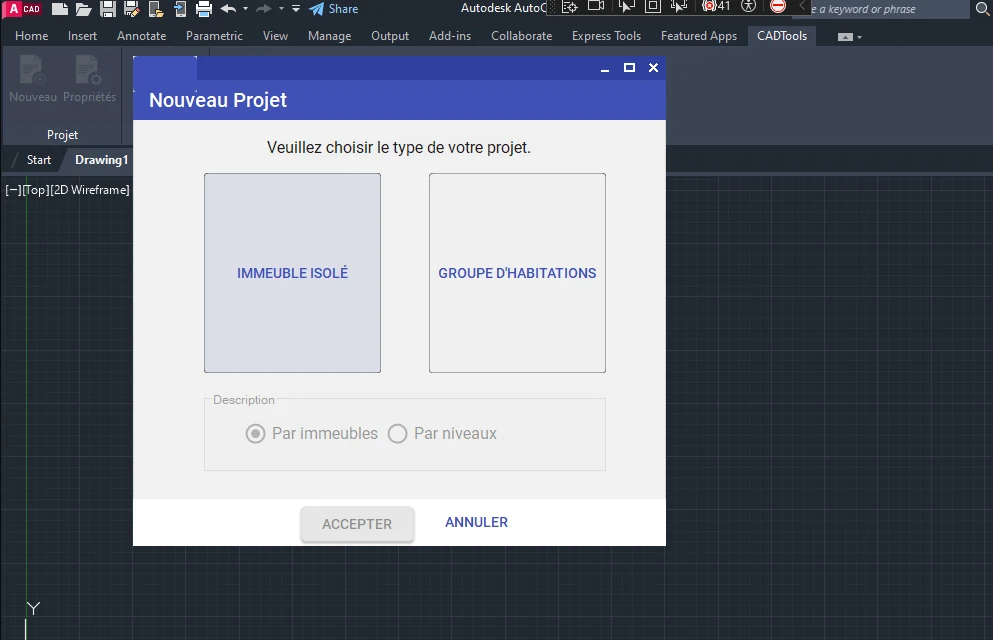Open the Collaborate ribbon tab

click(x=521, y=36)
